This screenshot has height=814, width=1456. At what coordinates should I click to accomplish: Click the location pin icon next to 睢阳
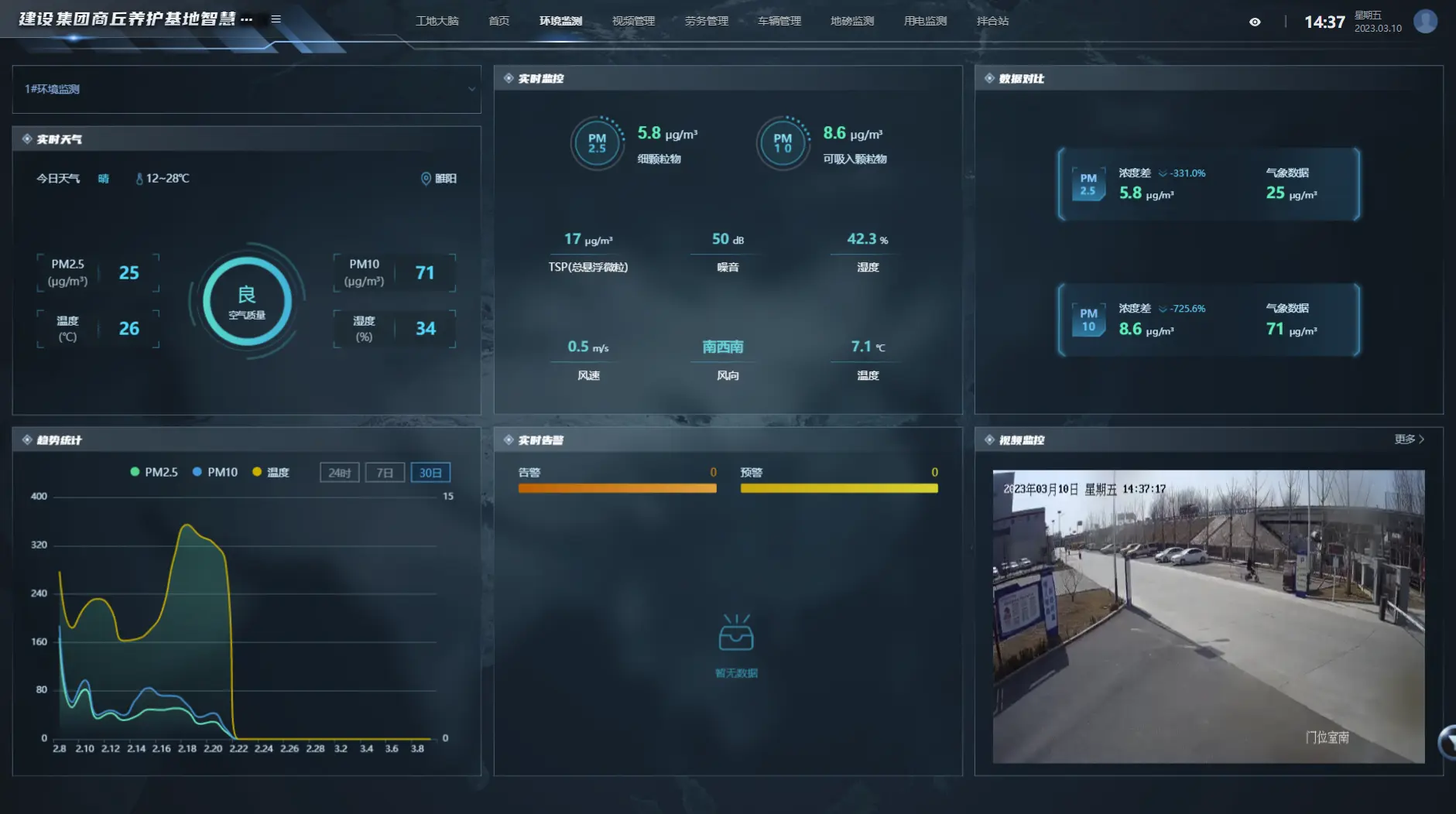(426, 179)
